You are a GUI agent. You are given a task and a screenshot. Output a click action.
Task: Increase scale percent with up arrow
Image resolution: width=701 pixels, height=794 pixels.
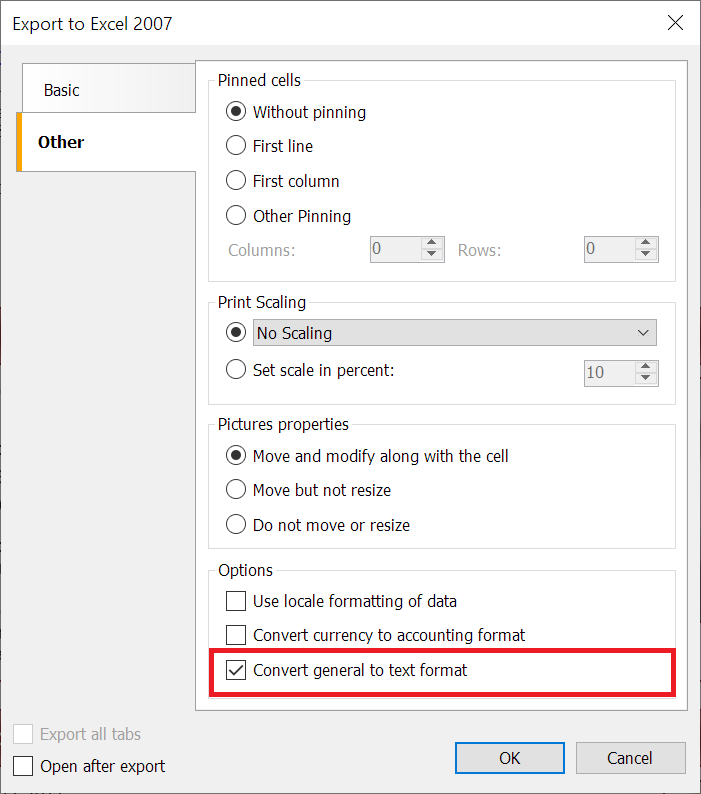coord(647,365)
